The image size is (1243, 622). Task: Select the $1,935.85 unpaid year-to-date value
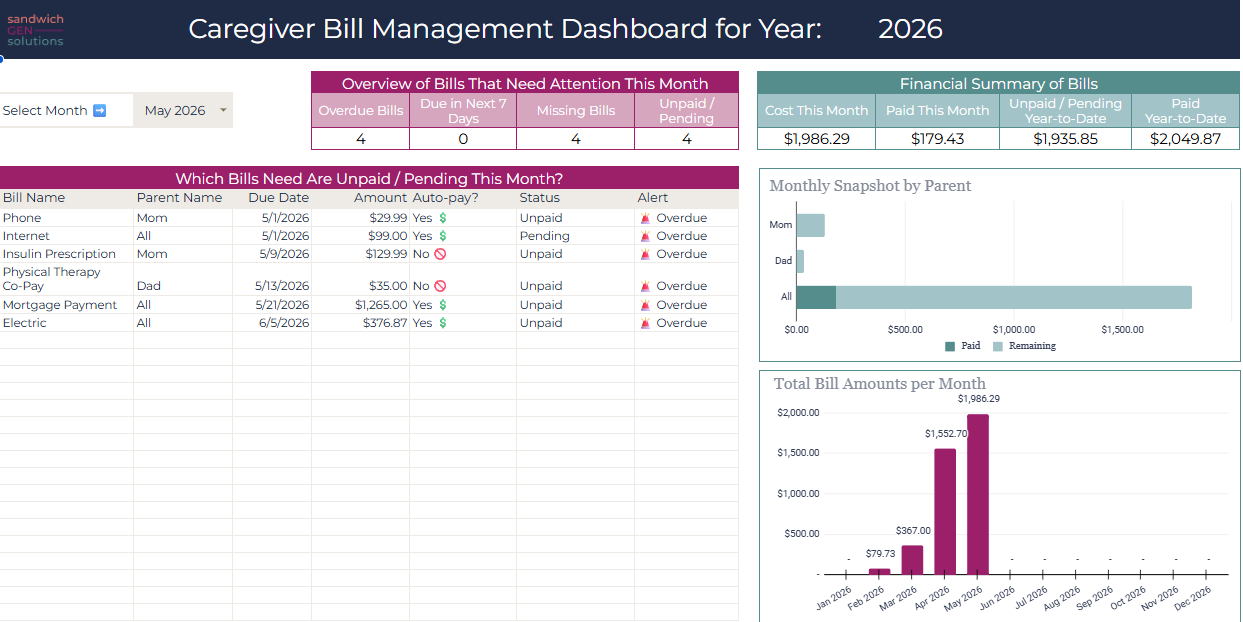(x=1065, y=139)
